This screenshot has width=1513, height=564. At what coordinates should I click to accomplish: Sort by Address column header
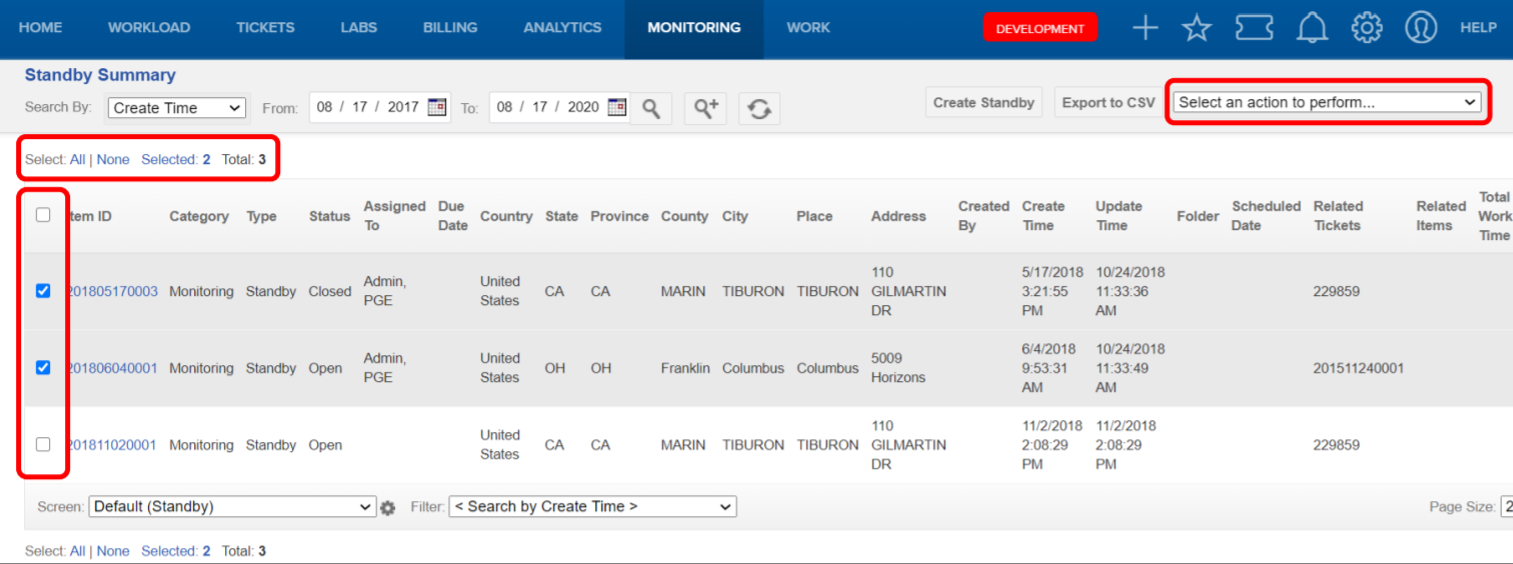[x=898, y=216]
